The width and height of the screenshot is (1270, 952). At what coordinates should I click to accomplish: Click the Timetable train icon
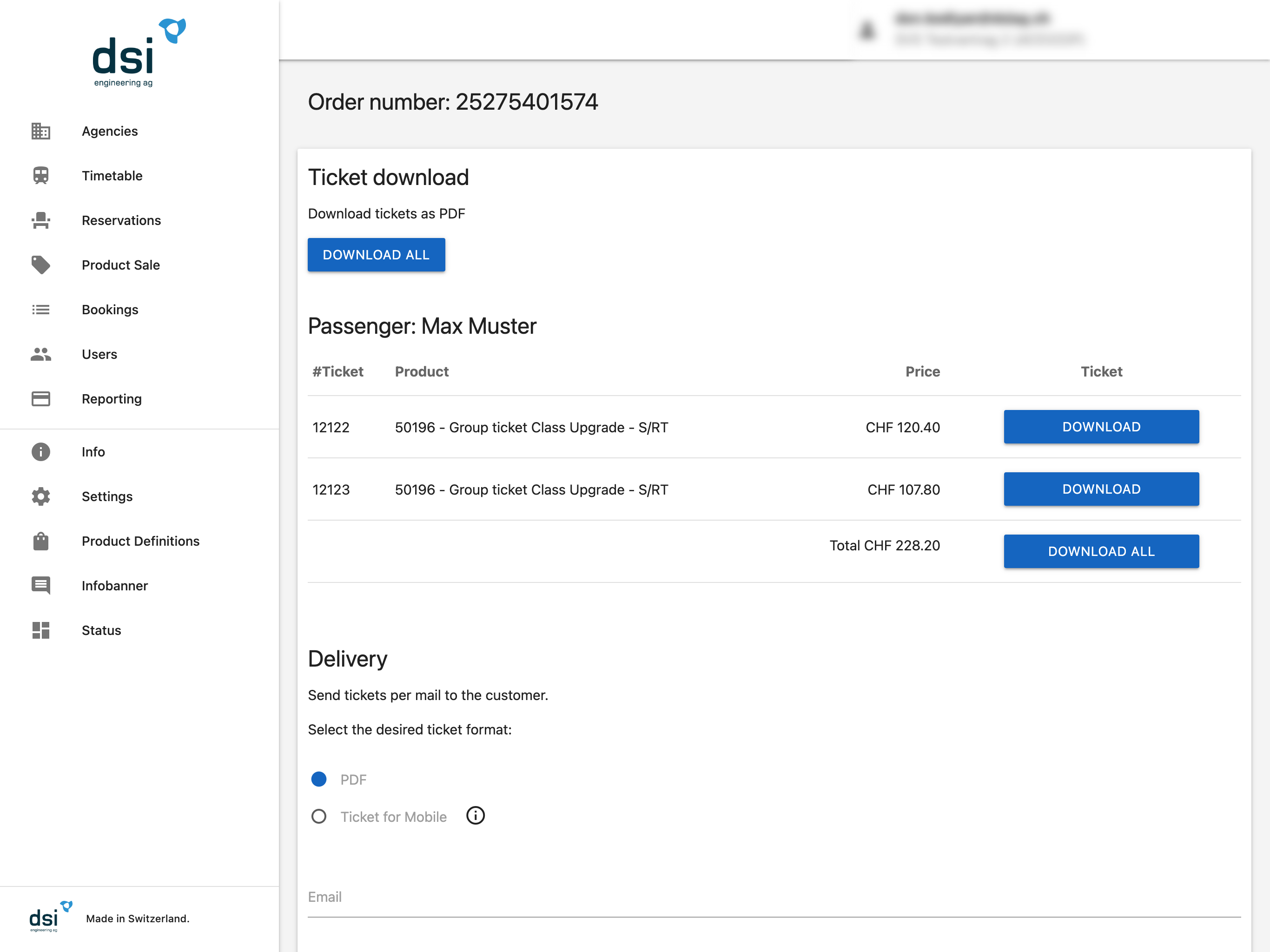pyautogui.click(x=41, y=176)
